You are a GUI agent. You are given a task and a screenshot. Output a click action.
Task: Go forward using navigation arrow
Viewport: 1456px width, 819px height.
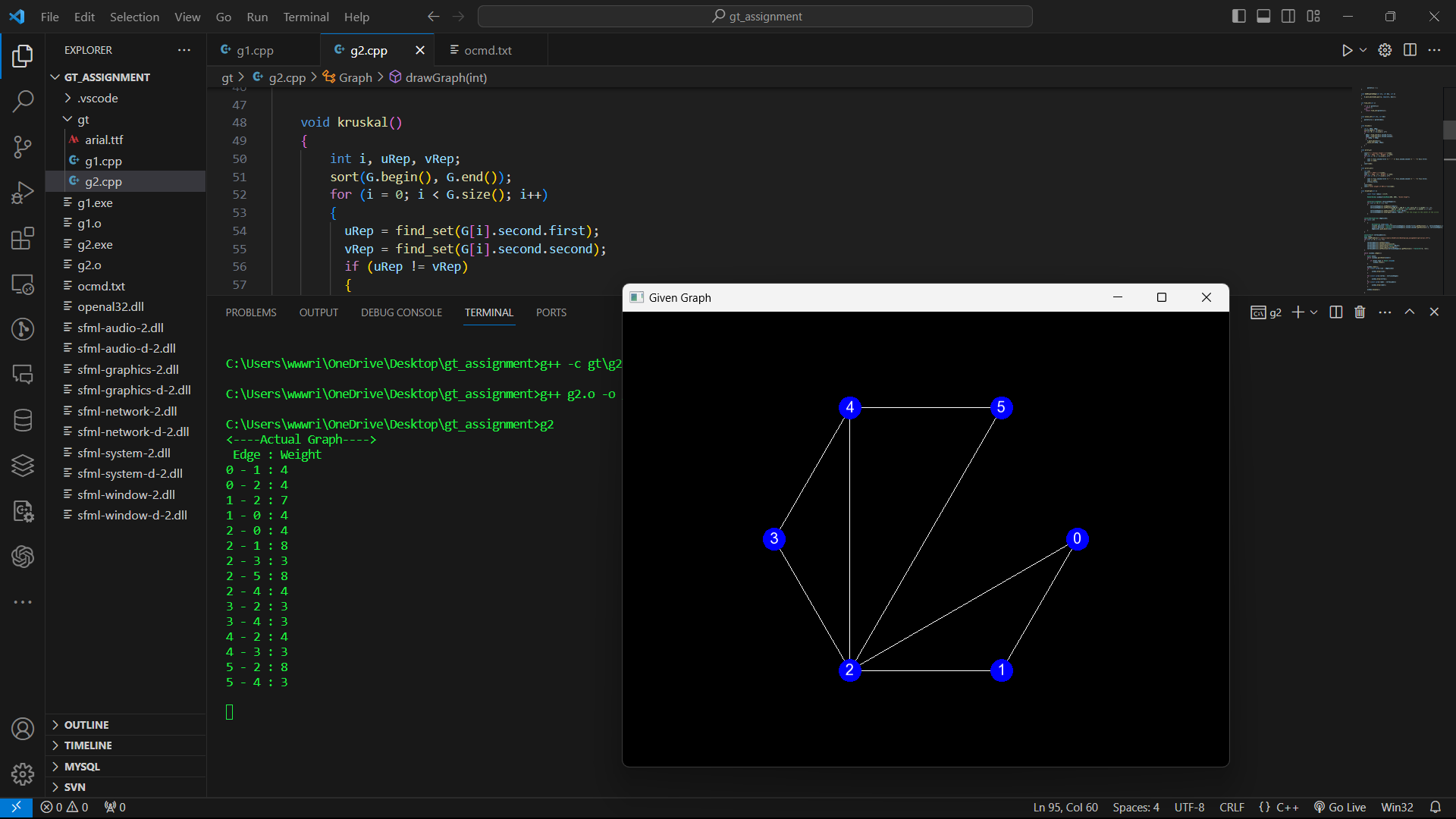pyautogui.click(x=458, y=17)
